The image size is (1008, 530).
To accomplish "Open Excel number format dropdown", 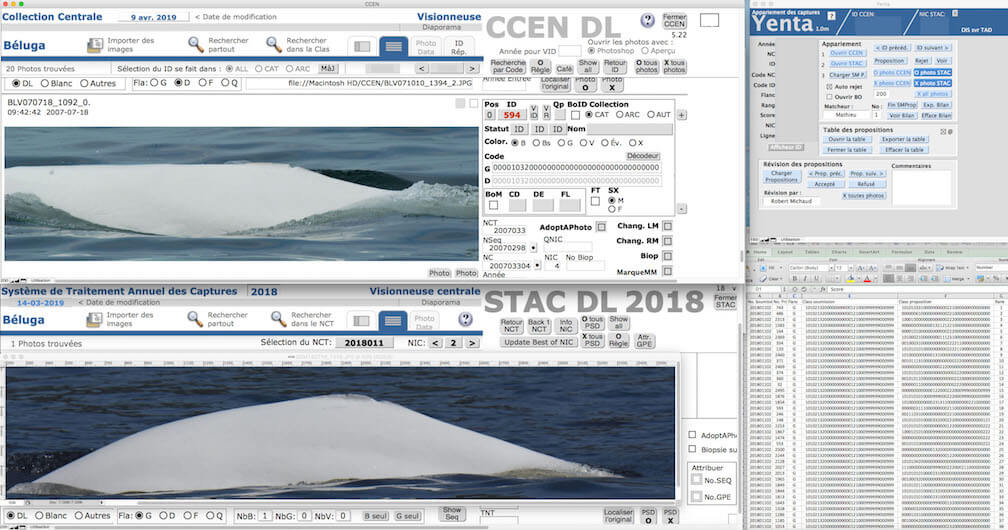I will (990, 268).
